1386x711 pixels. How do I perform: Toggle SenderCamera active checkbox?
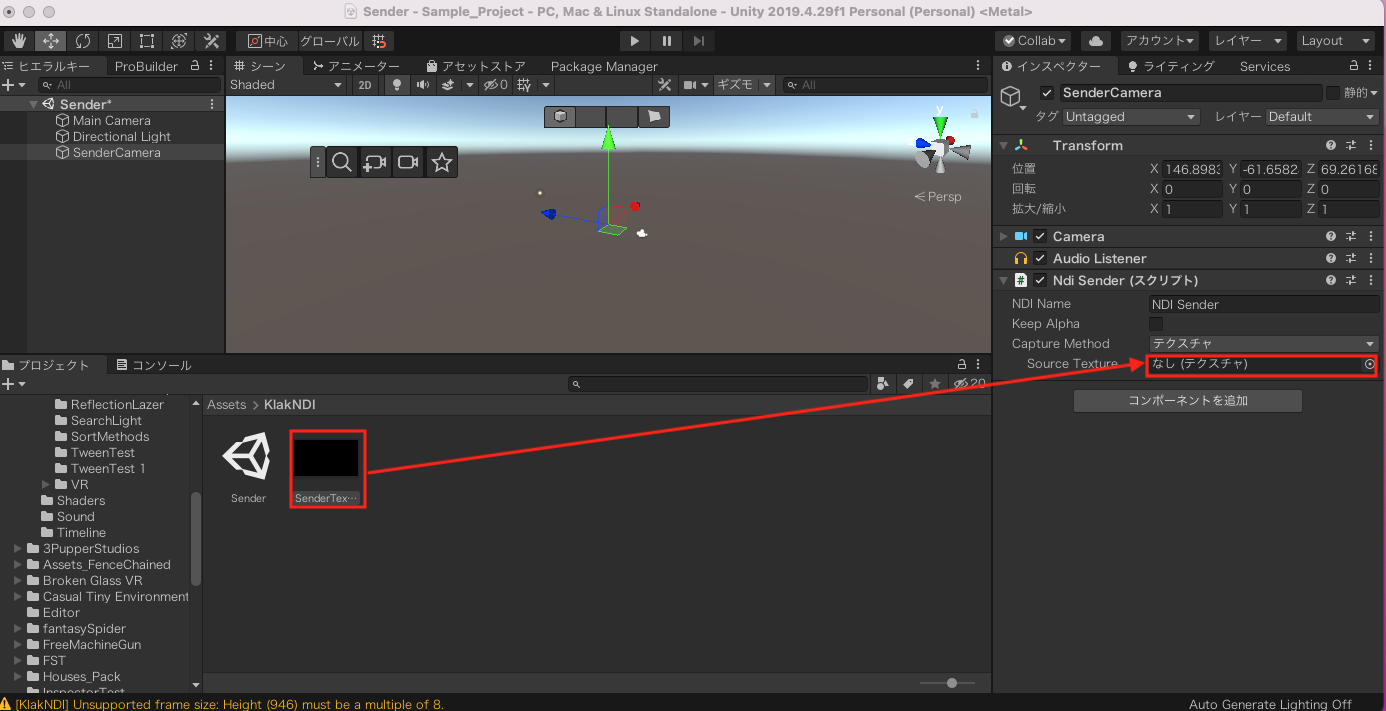[x=1047, y=93]
